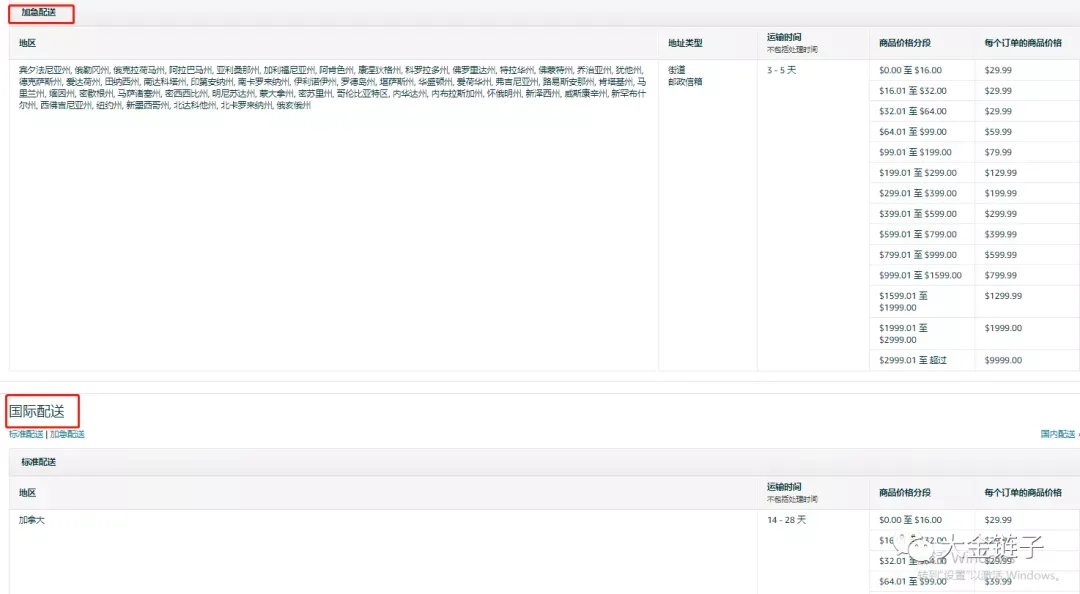
Task: Select the $2999.01 至 超过 price band
Action: pos(913,360)
